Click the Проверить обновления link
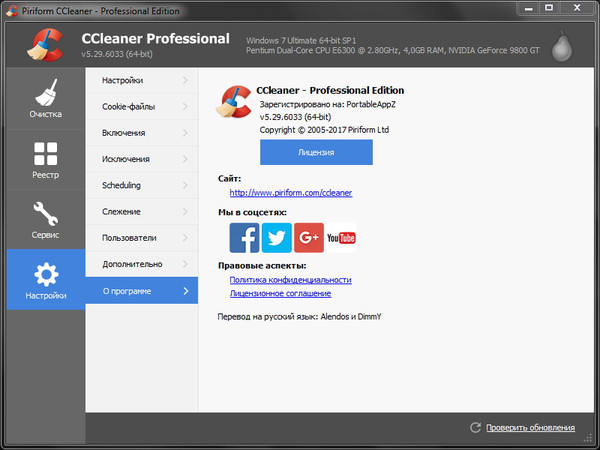600x450 pixels. [x=530, y=427]
